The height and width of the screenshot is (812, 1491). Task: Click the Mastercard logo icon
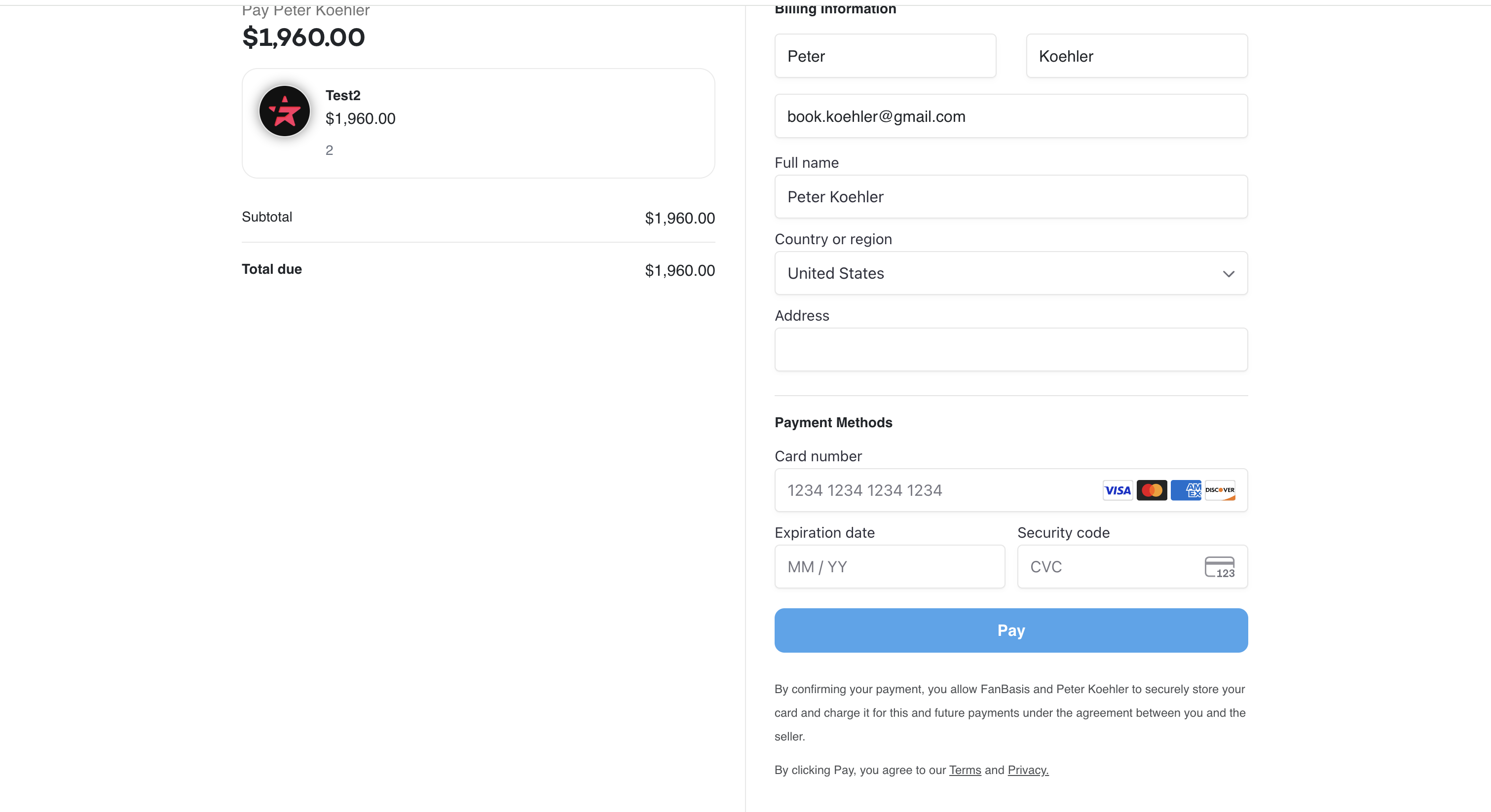(1151, 490)
